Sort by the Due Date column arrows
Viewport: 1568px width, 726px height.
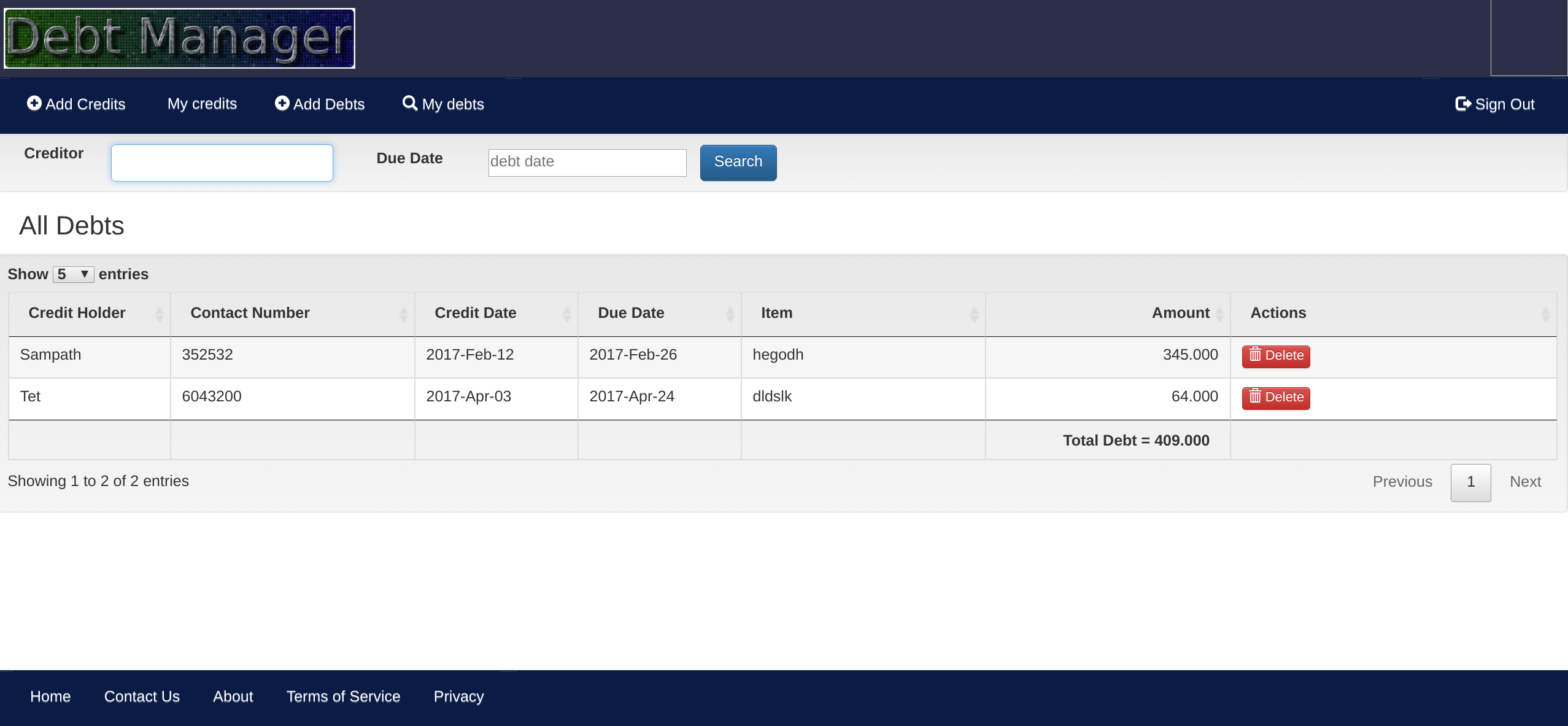tap(730, 314)
